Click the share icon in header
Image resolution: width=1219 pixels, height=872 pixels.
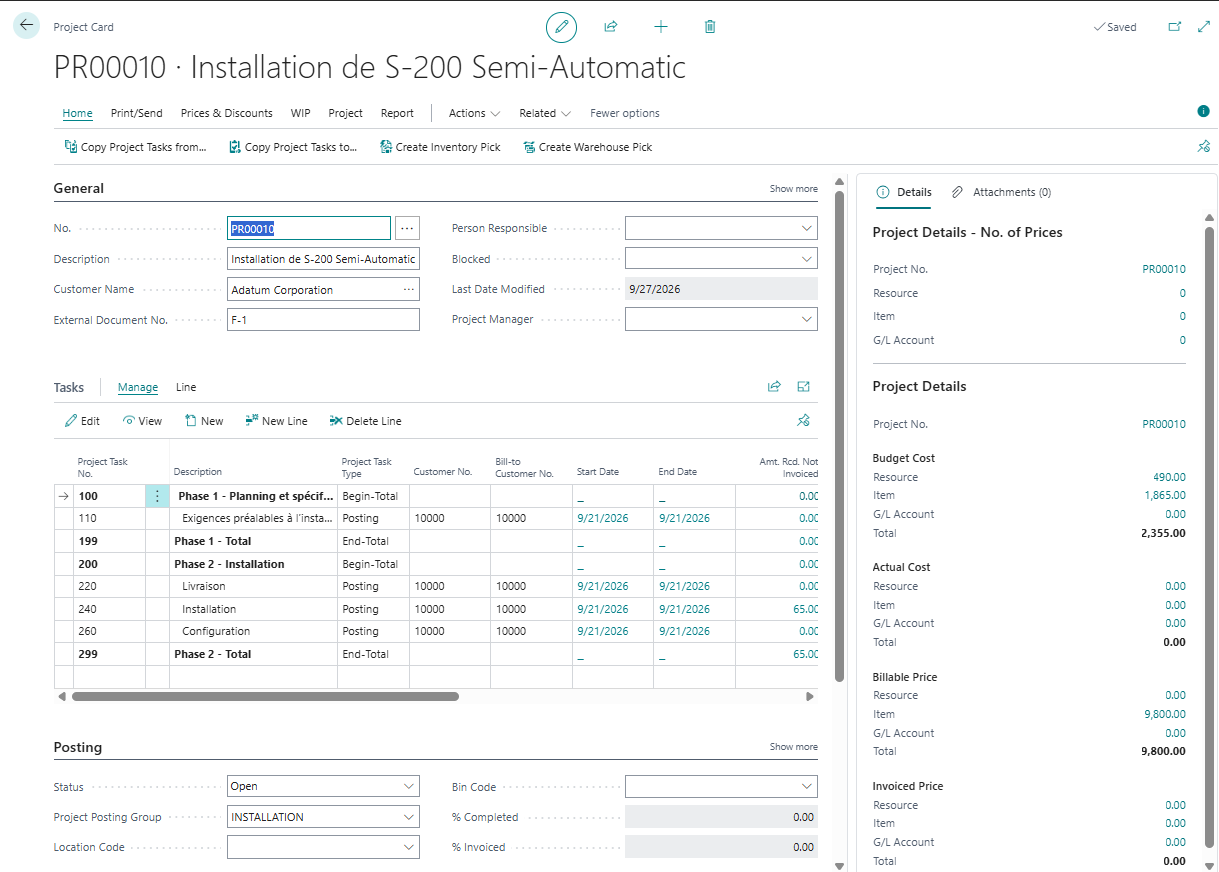pos(611,27)
